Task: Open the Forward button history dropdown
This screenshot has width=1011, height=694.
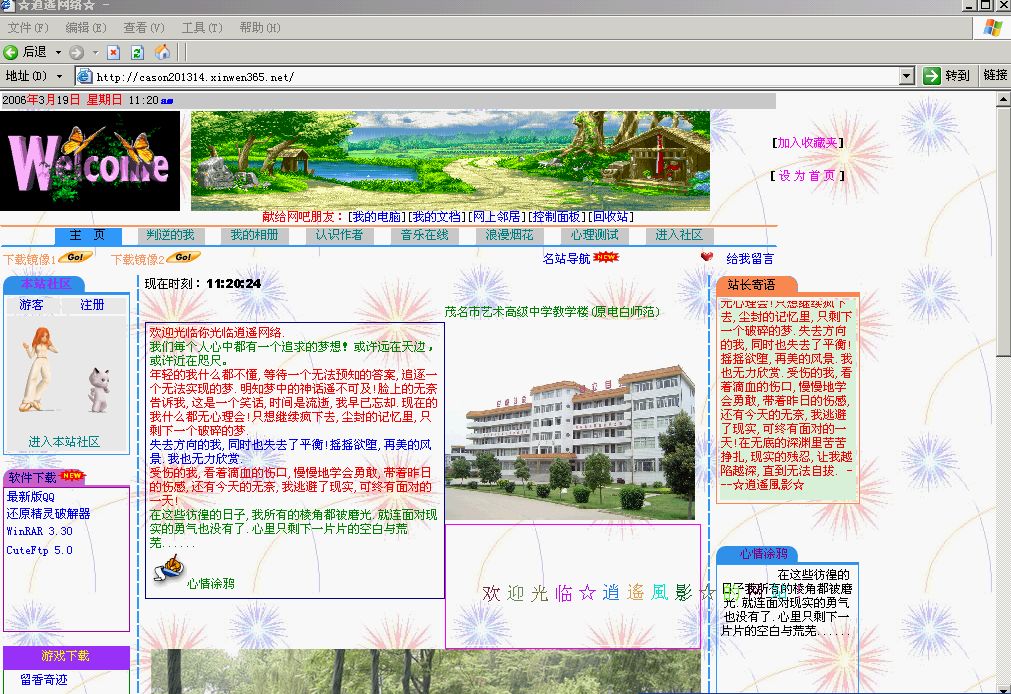Action: (96, 52)
